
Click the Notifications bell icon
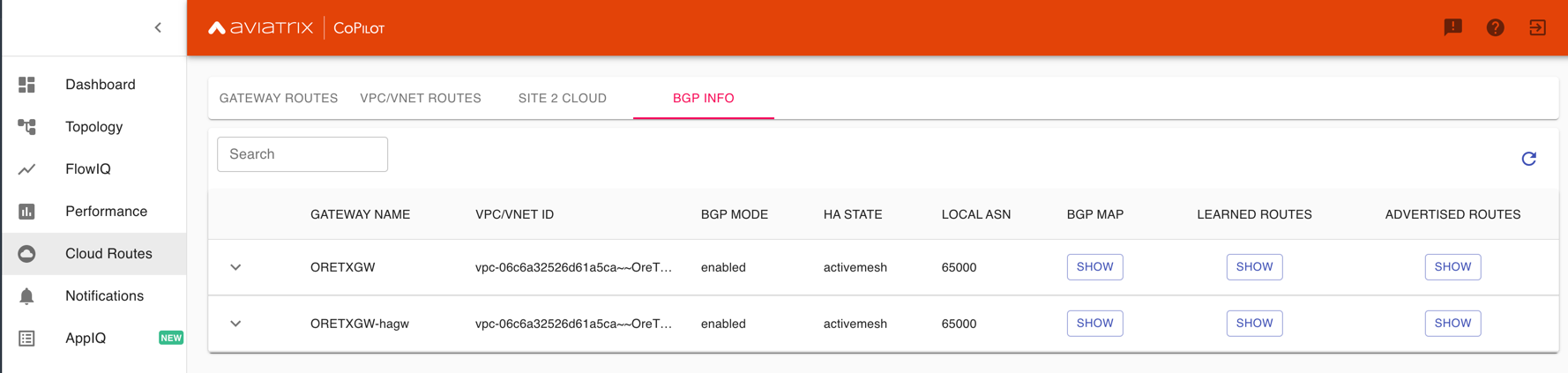(27, 296)
